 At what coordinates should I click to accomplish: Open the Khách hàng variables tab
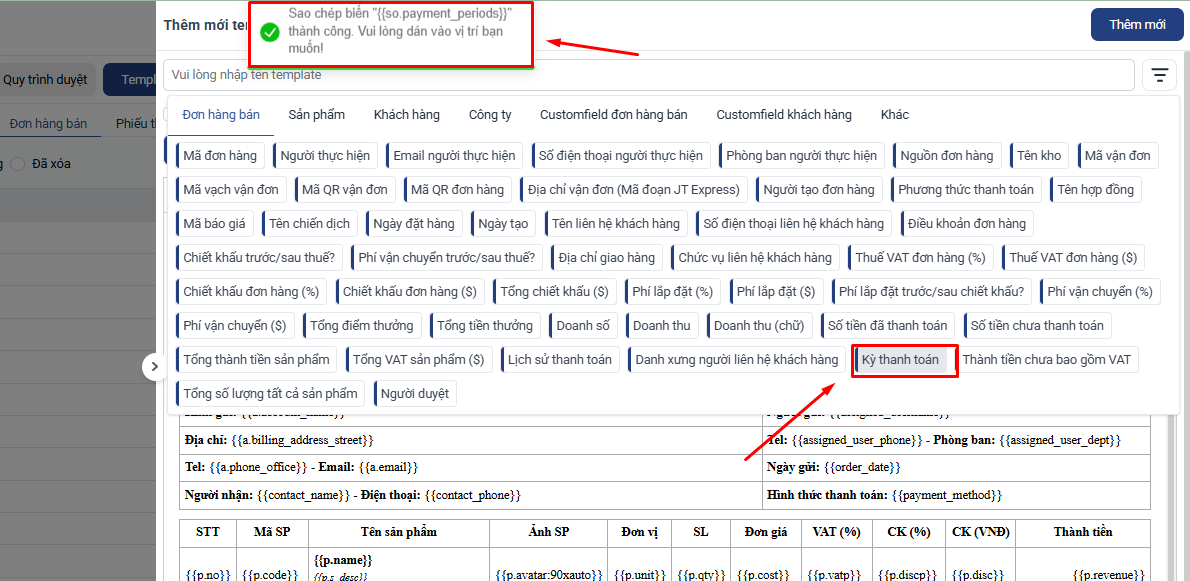tap(406, 115)
